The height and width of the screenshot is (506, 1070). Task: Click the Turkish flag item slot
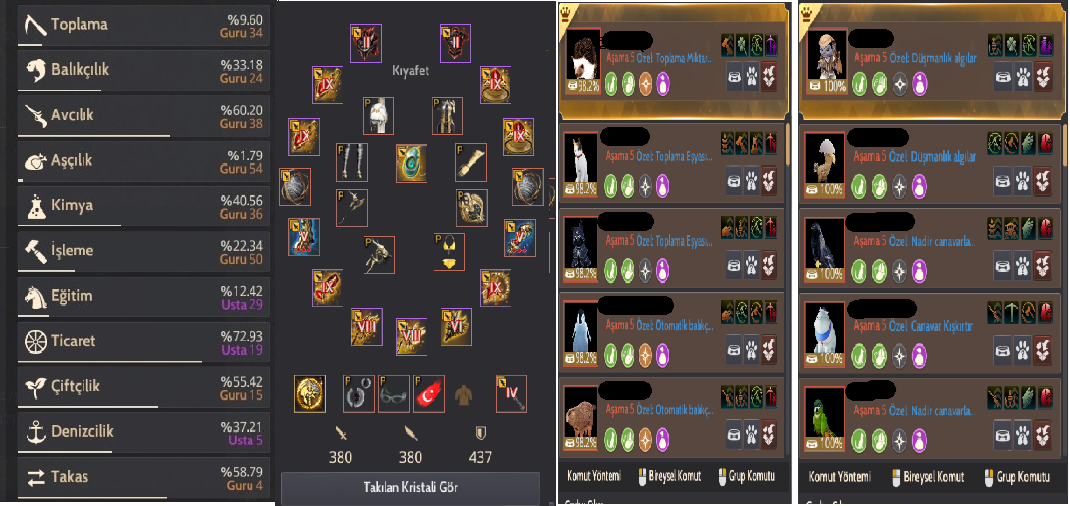tap(429, 393)
